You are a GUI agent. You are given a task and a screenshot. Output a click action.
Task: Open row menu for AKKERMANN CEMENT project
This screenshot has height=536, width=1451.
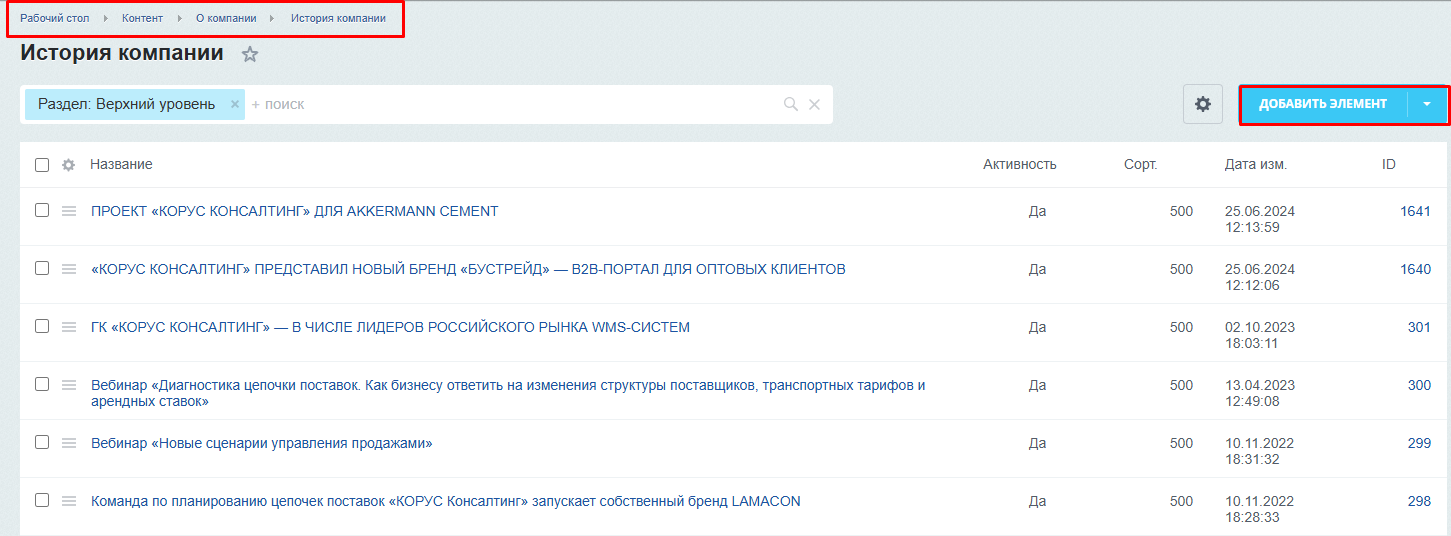tap(69, 211)
